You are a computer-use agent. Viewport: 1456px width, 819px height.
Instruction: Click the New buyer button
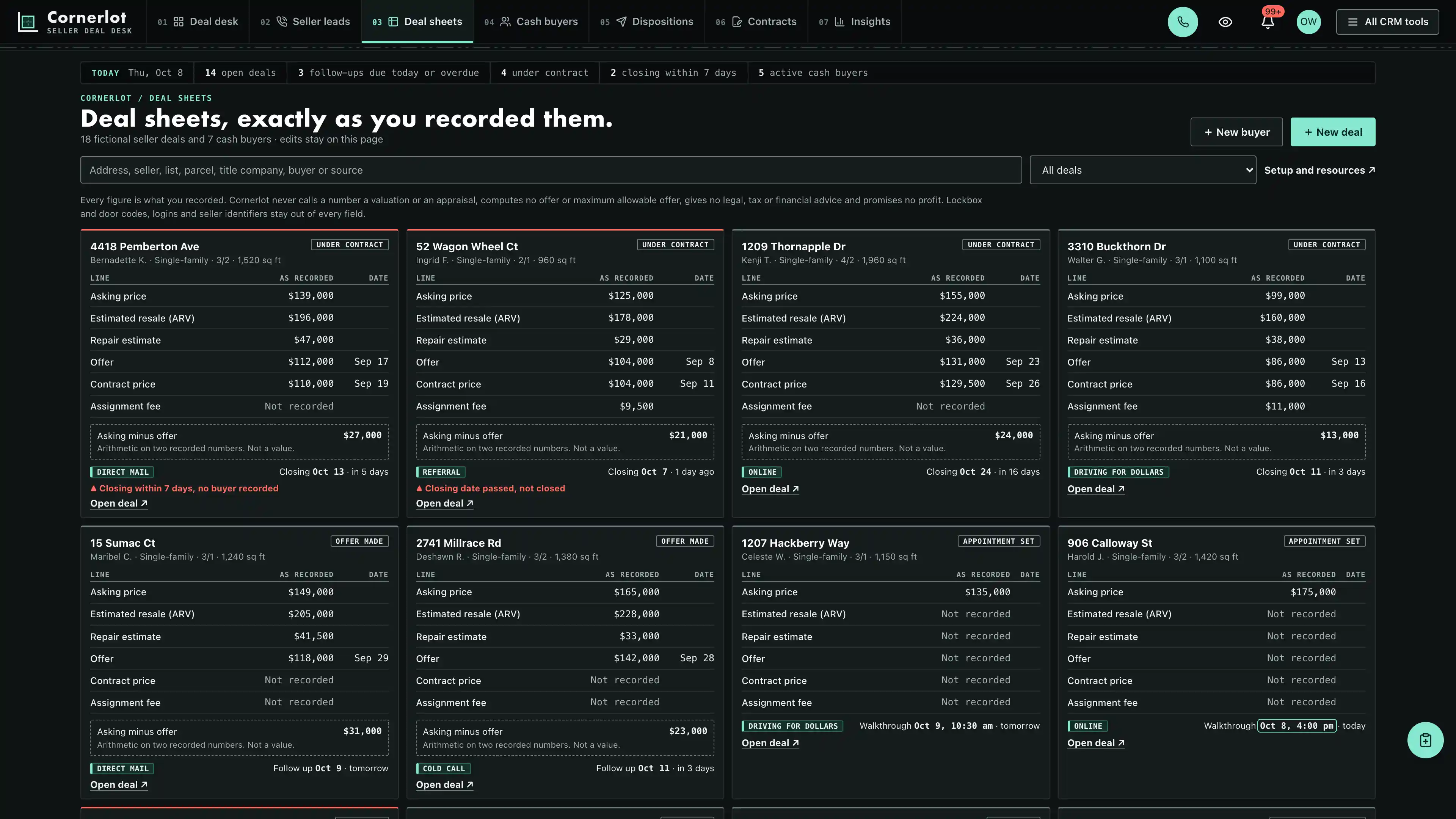(1236, 132)
